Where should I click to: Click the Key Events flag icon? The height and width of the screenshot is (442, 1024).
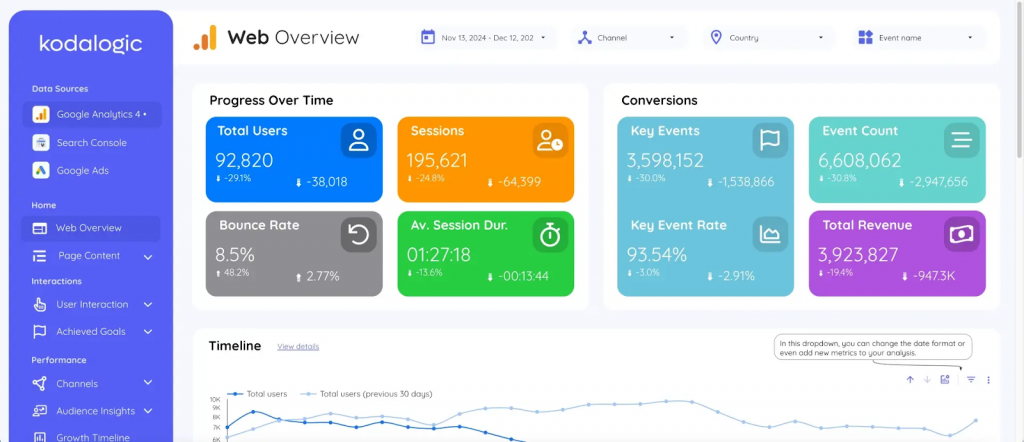tap(769, 141)
